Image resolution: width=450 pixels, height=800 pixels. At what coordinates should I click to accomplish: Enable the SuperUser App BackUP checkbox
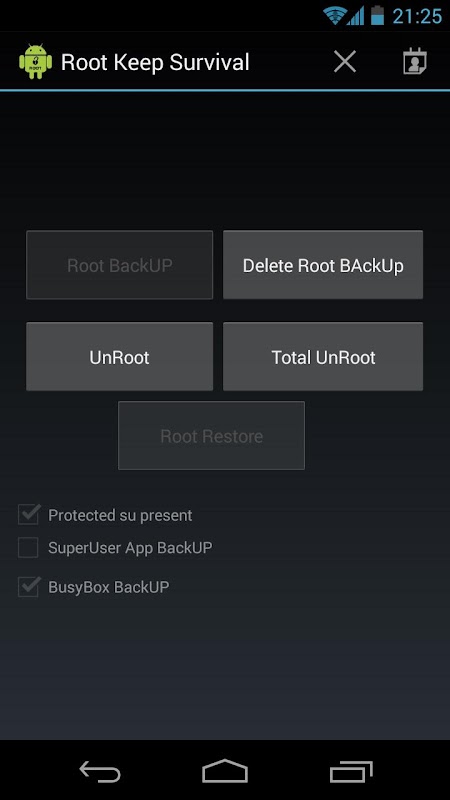click(x=29, y=548)
